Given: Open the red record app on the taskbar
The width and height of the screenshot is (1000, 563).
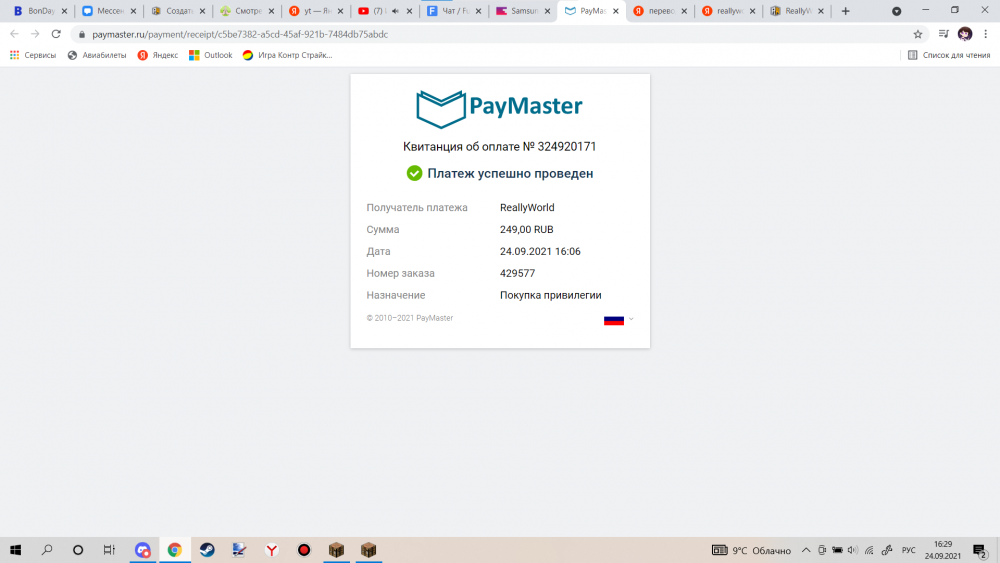Looking at the screenshot, I should [304, 550].
